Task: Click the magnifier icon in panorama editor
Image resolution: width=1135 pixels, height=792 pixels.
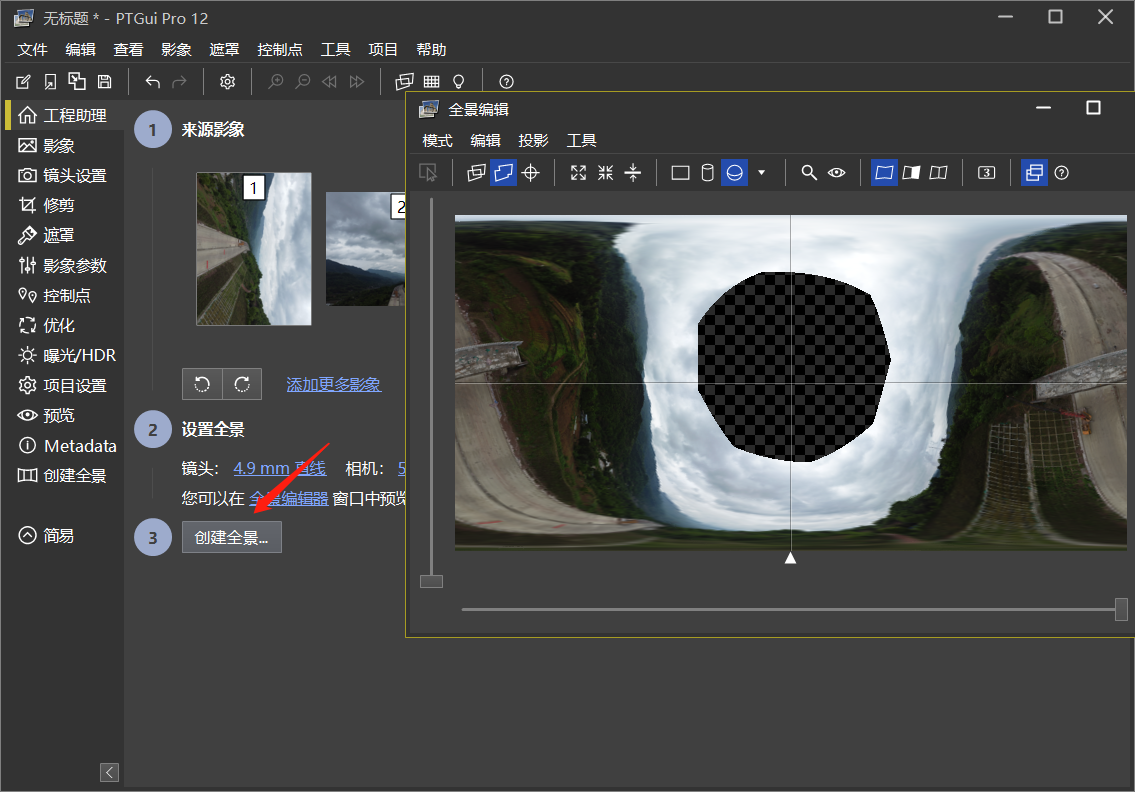Action: click(x=809, y=173)
